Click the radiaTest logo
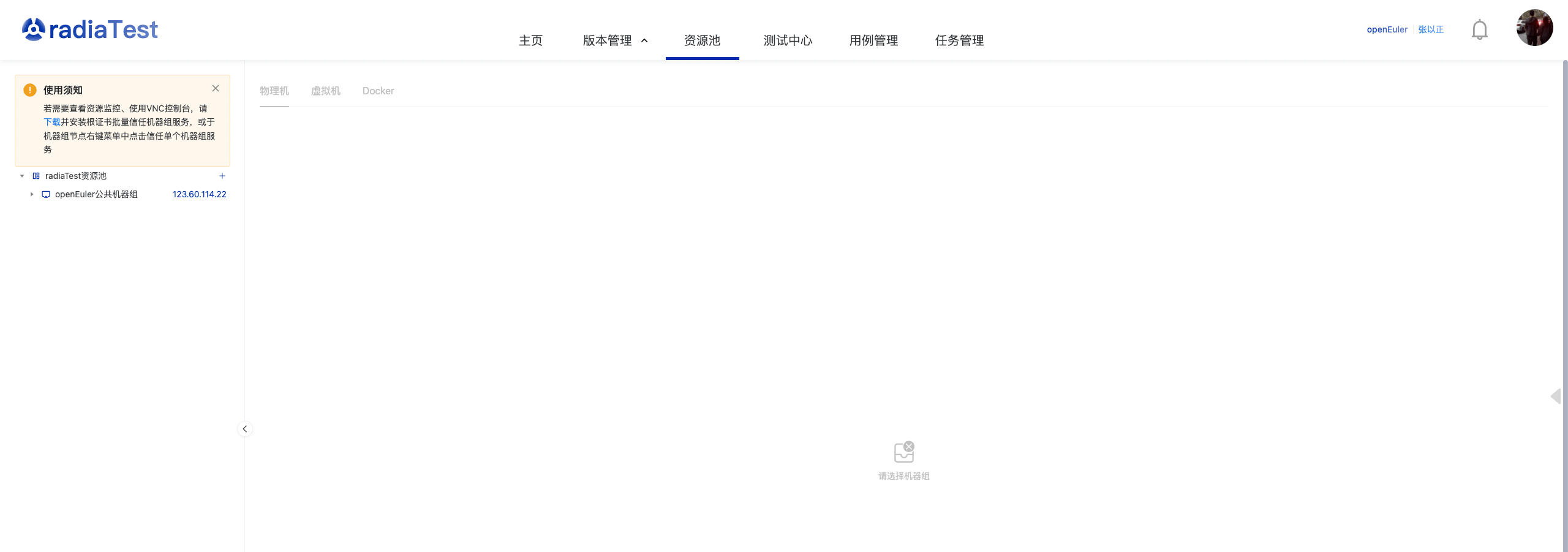 tap(90, 29)
